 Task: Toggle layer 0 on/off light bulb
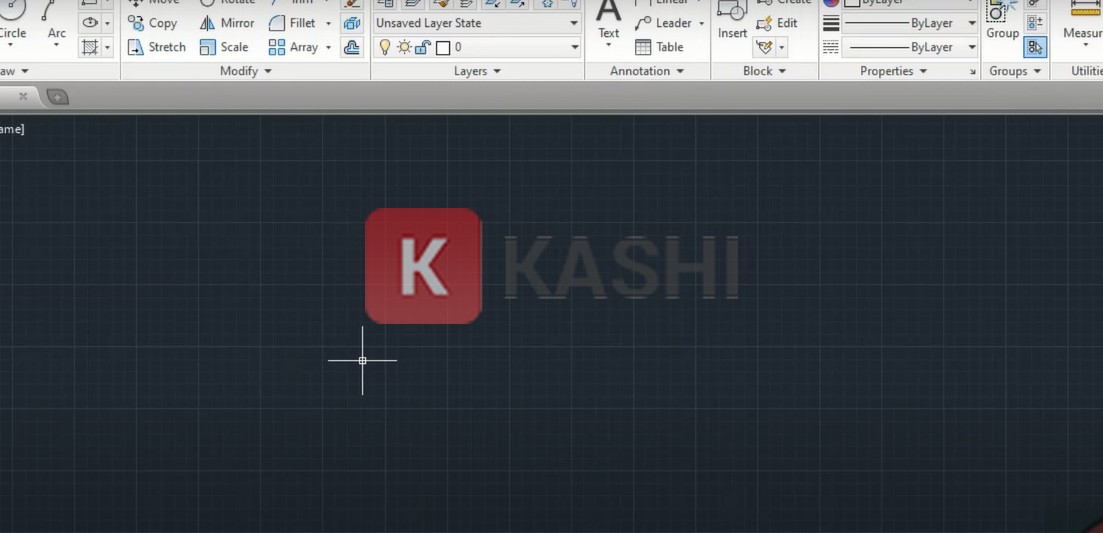click(385, 47)
